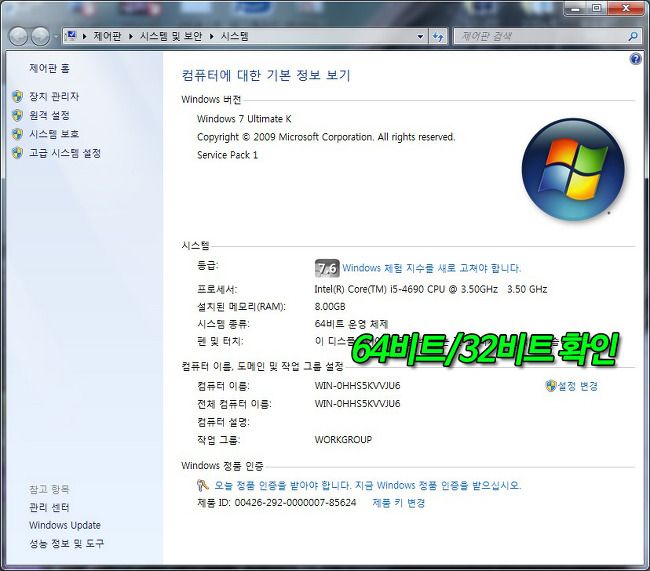Viewport: 650px width, 571px height.
Task: Click the shield icon beside 설정 변경
Action: pos(551,386)
